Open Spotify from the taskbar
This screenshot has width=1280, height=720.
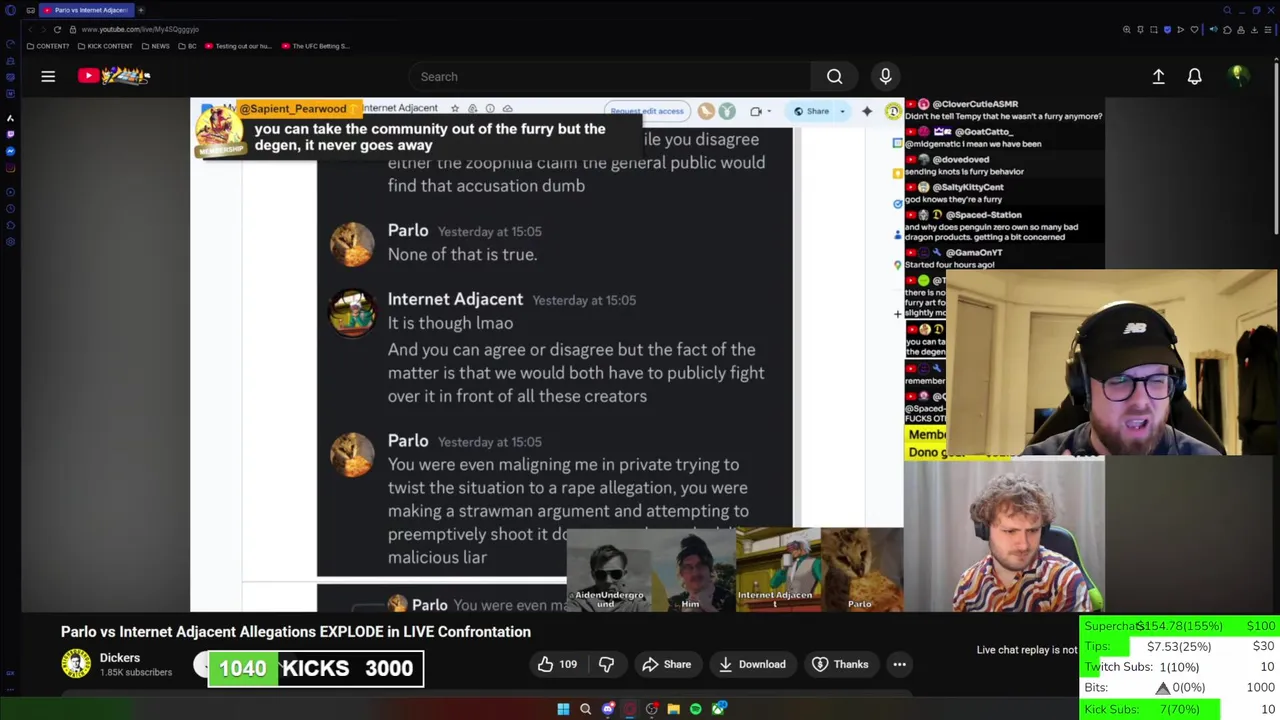click(x=696, y=709)
